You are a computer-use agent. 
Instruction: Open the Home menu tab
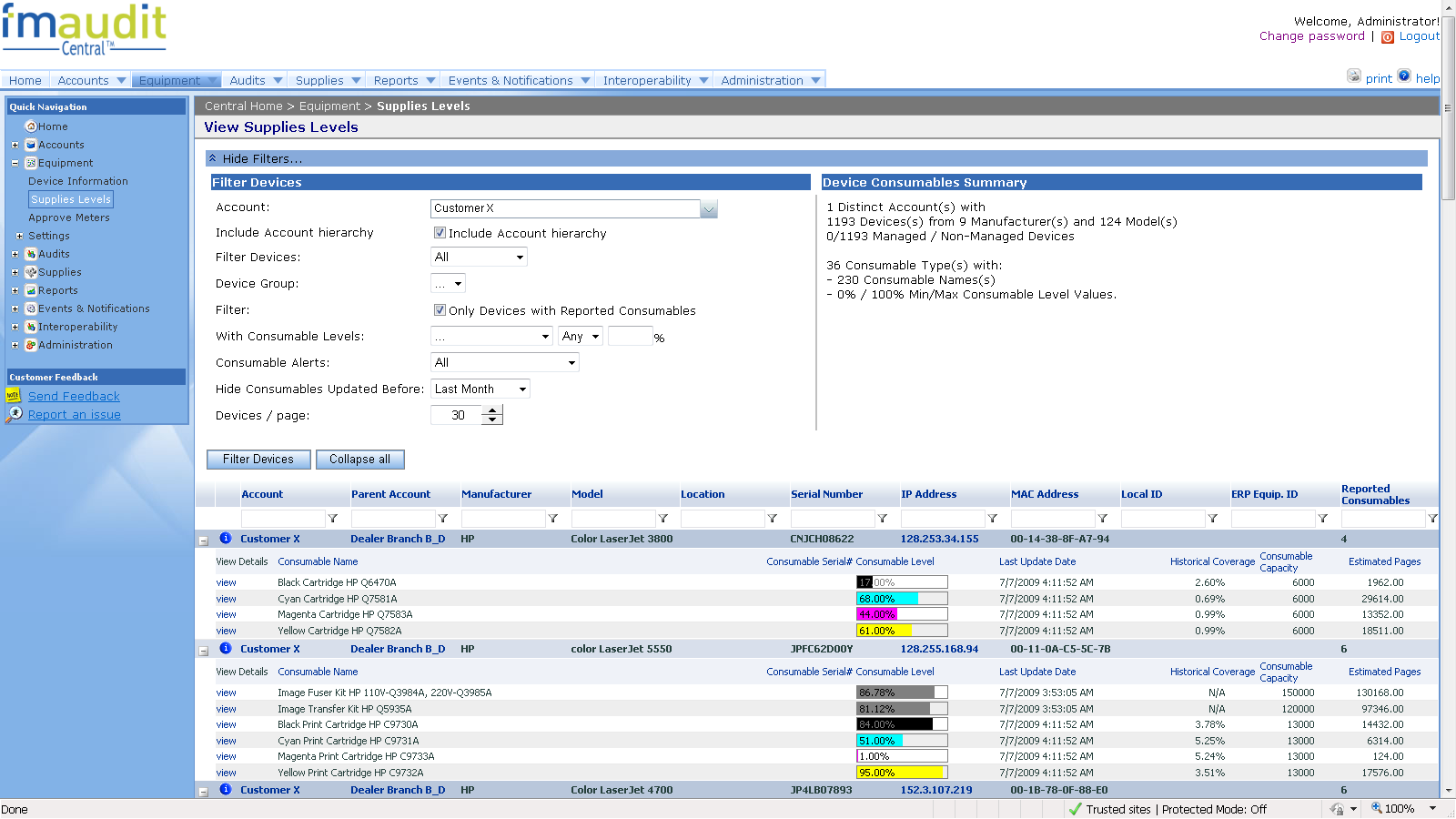25,80
